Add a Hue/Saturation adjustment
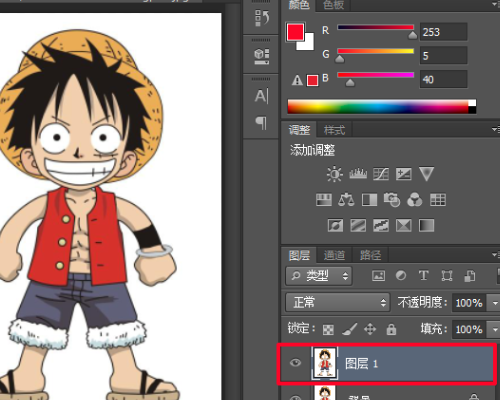The image size is (500, 400). click(x=324, y=200)
